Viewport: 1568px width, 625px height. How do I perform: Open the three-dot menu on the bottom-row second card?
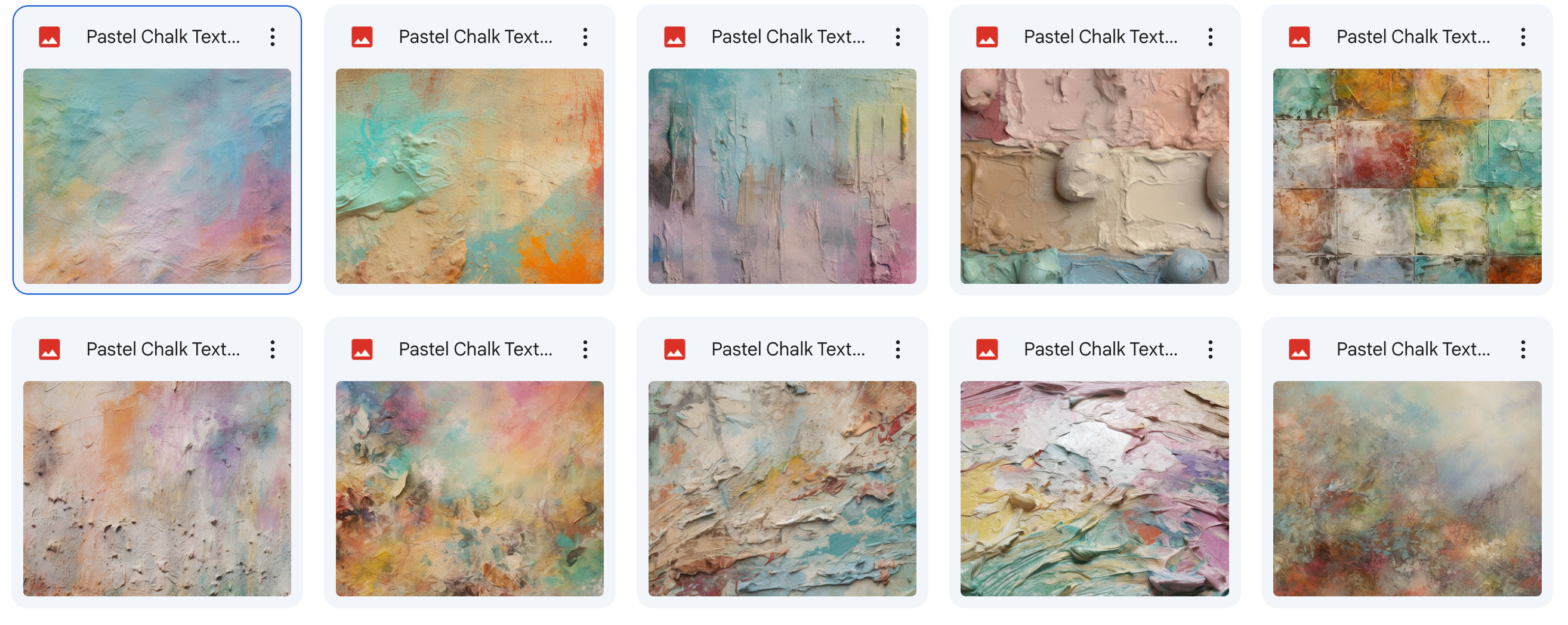point(585,349)
